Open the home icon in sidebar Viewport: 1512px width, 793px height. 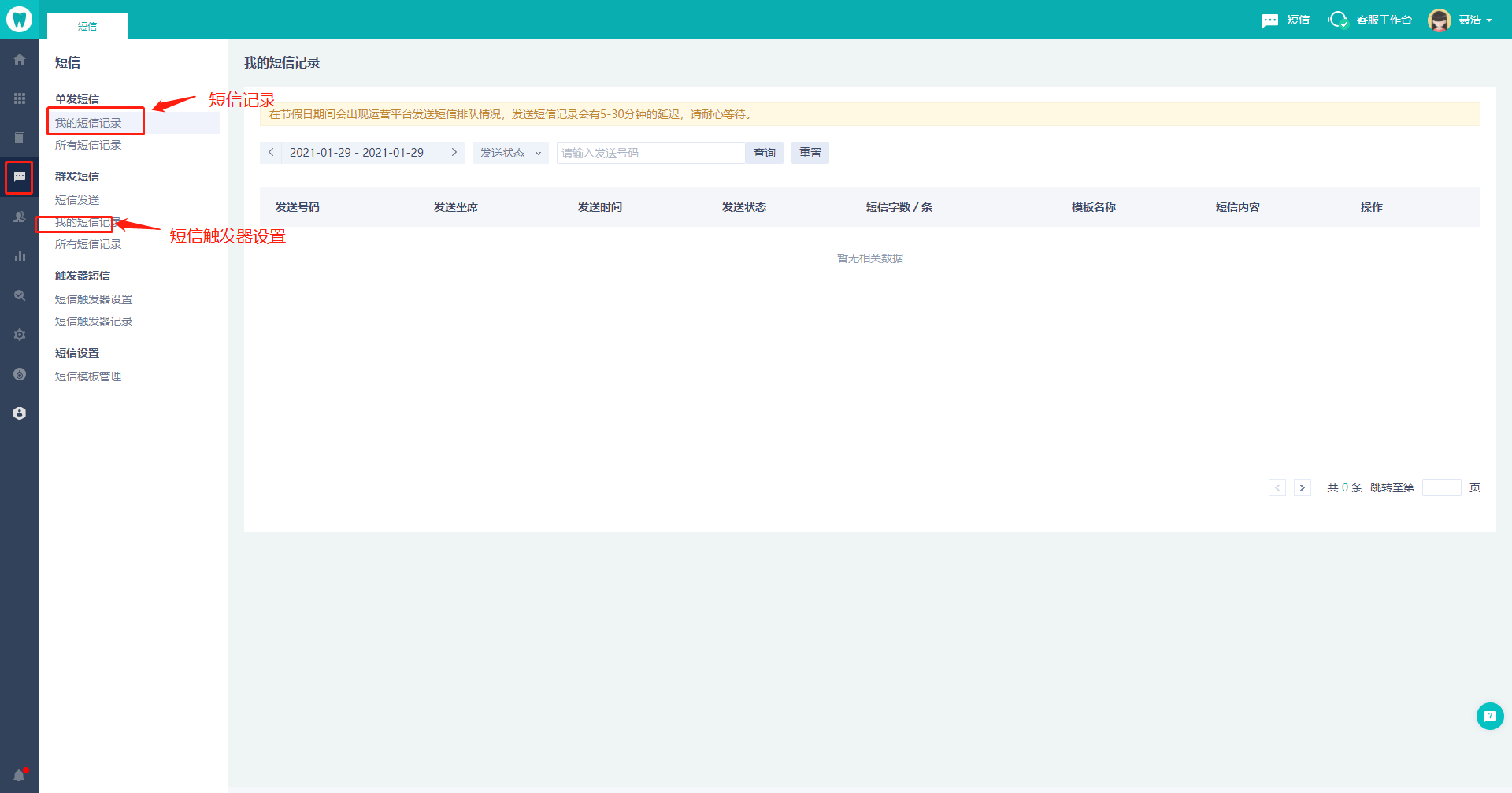[x=20, y=60]
